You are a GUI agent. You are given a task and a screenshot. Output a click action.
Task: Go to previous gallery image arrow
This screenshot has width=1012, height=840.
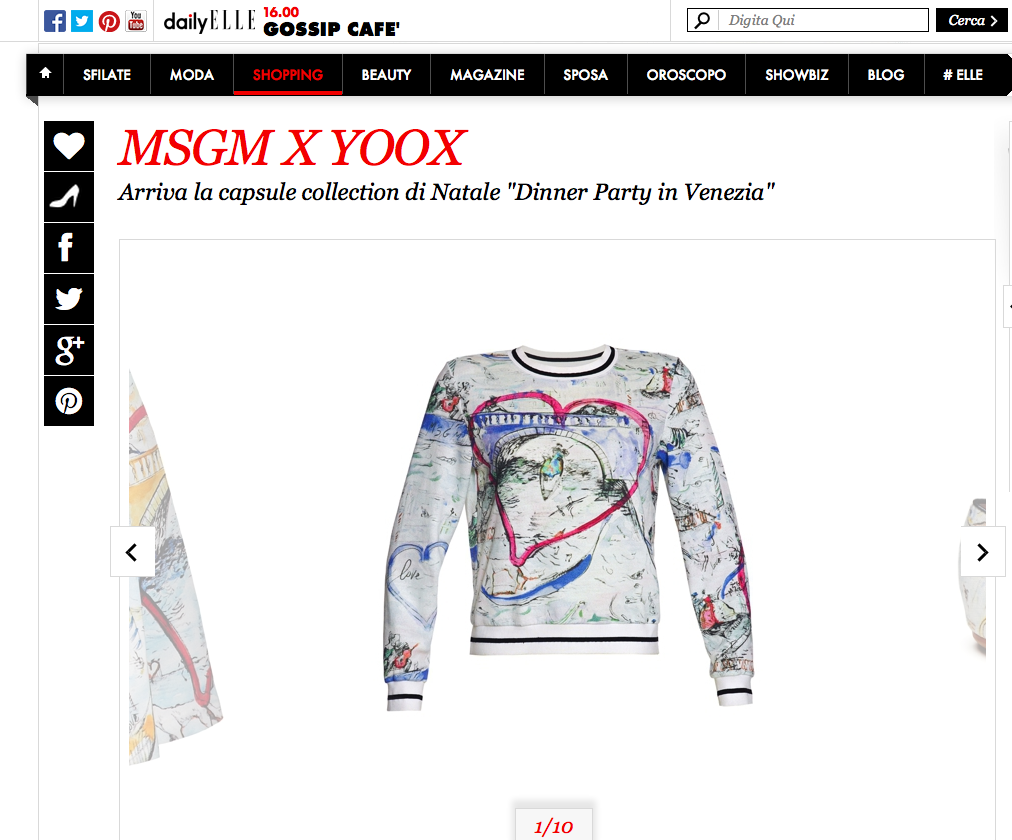tap(132, 552)
